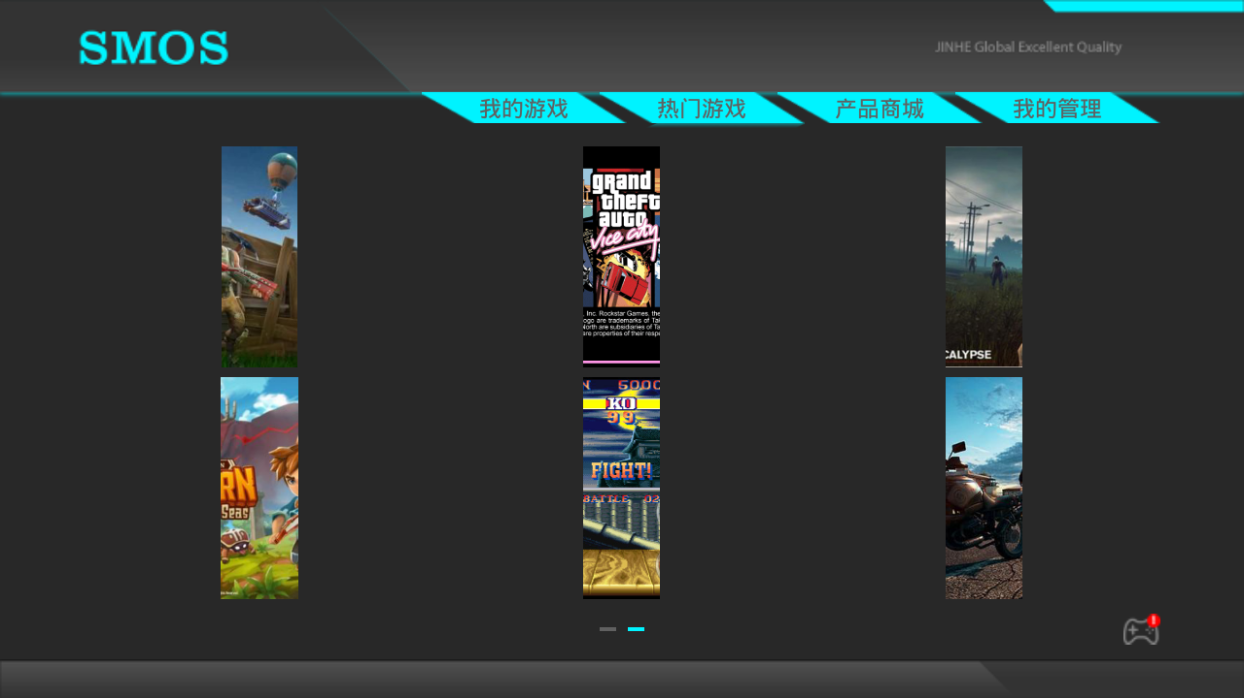The width and height of the screenshot is (1244, 698).
Task: Select the second cyan page indicator
Action: [636, 629]
